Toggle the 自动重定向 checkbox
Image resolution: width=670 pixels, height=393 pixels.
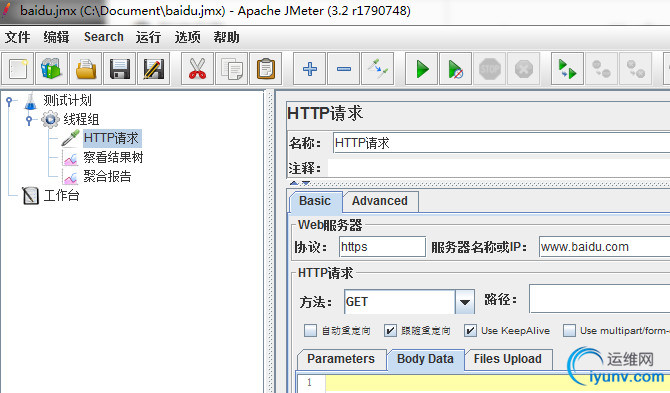310,330
